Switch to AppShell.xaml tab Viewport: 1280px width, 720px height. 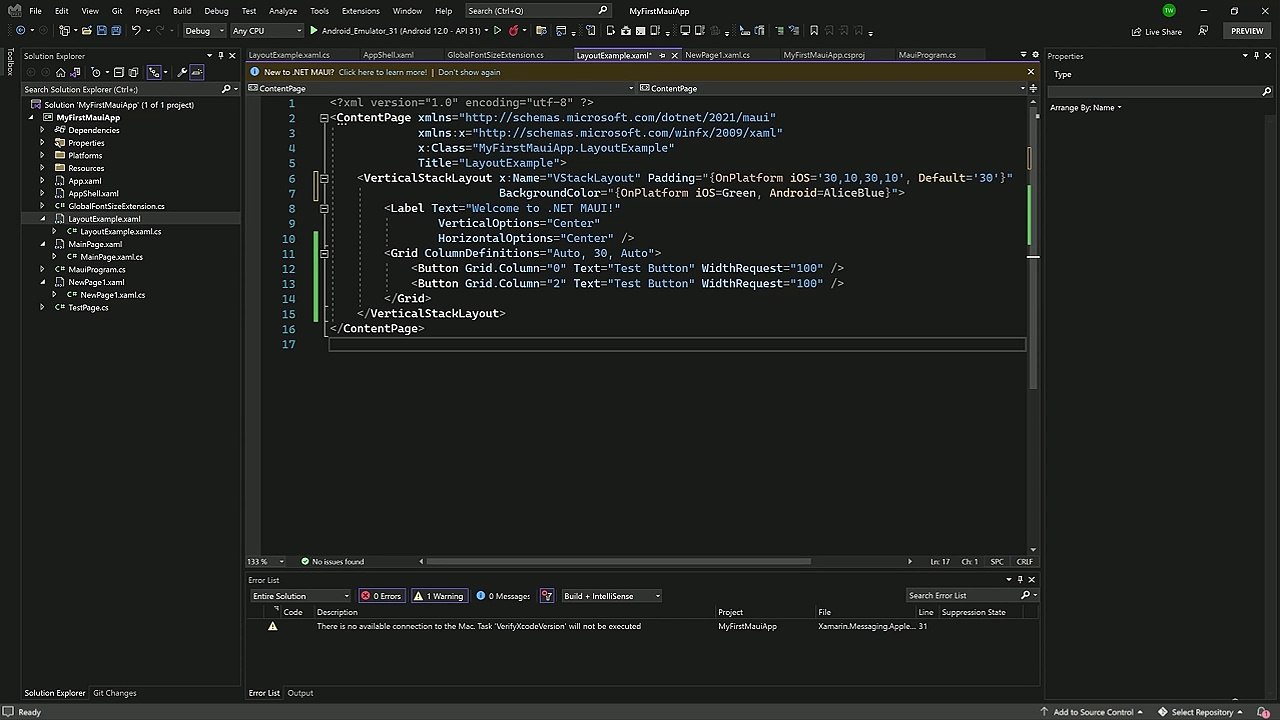click(x=388, y=55)
